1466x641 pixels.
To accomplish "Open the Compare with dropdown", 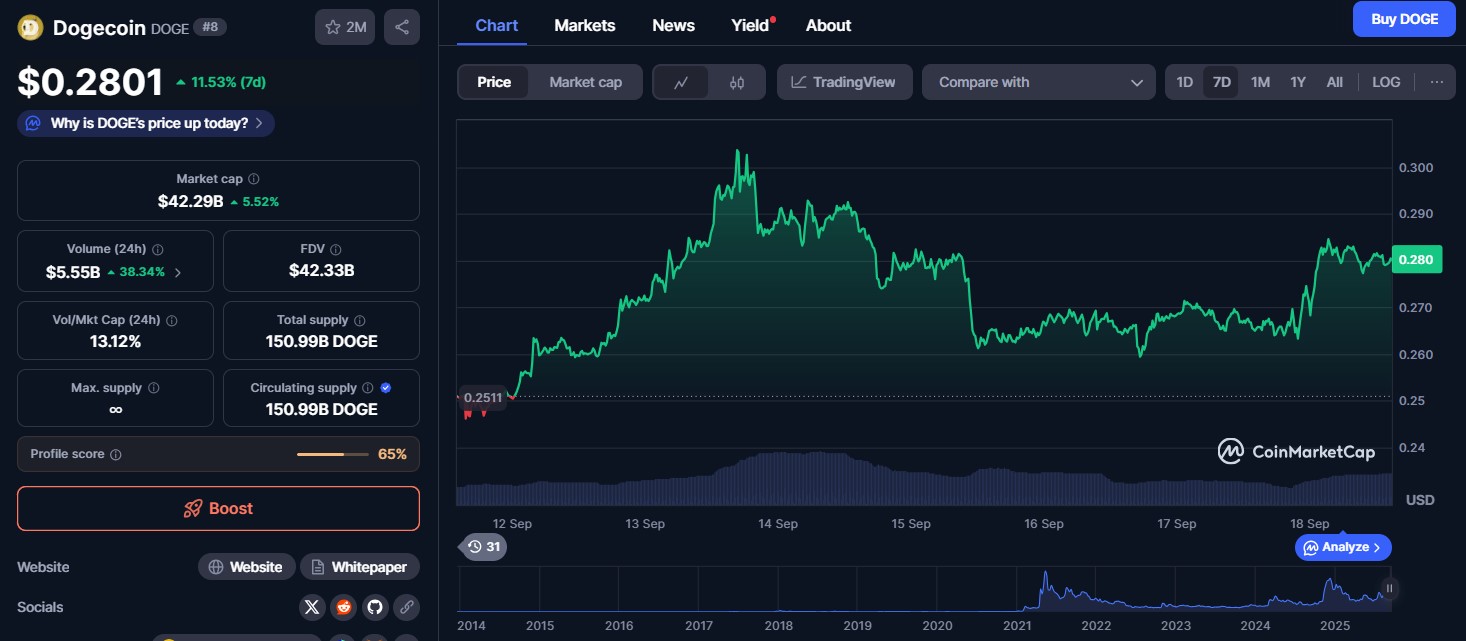I will [1039, 82].
